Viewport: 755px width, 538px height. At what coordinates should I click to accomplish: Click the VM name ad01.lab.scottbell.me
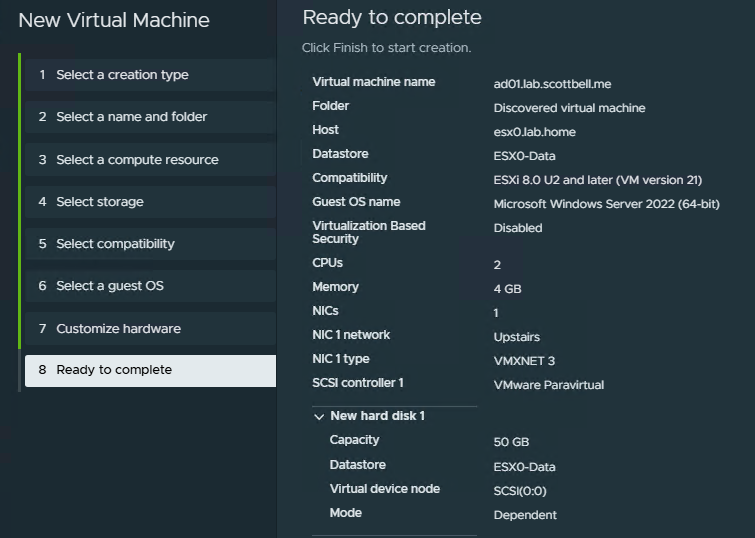tap(560, 84)
